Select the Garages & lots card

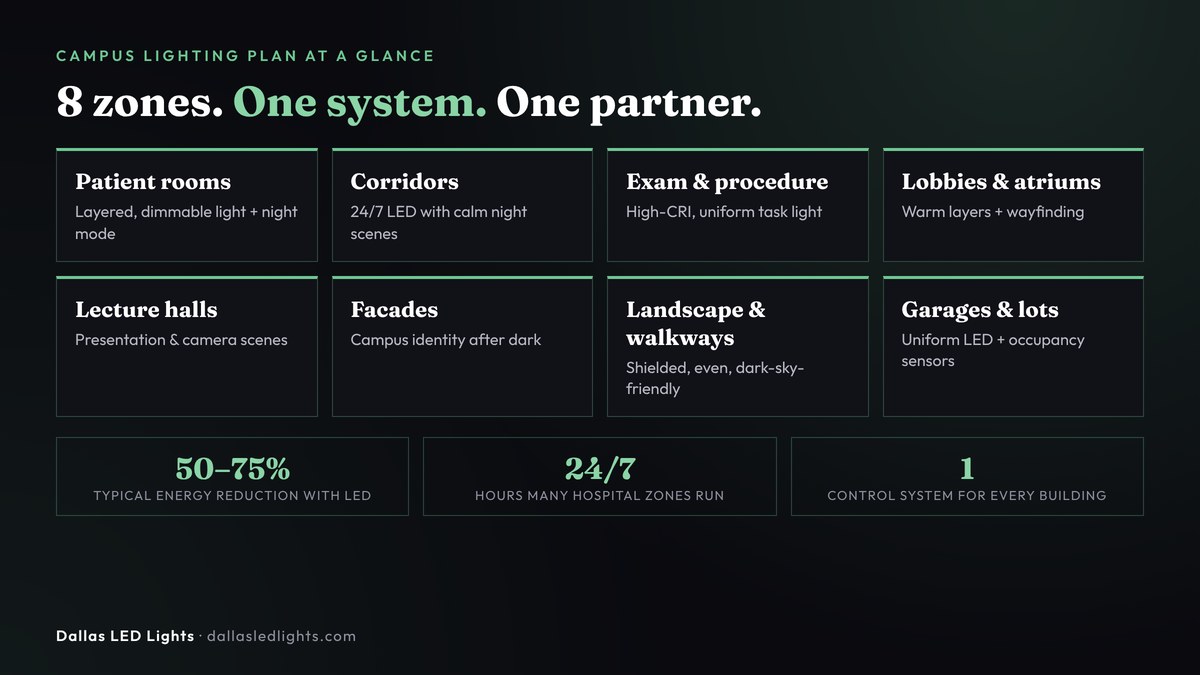1013,346
